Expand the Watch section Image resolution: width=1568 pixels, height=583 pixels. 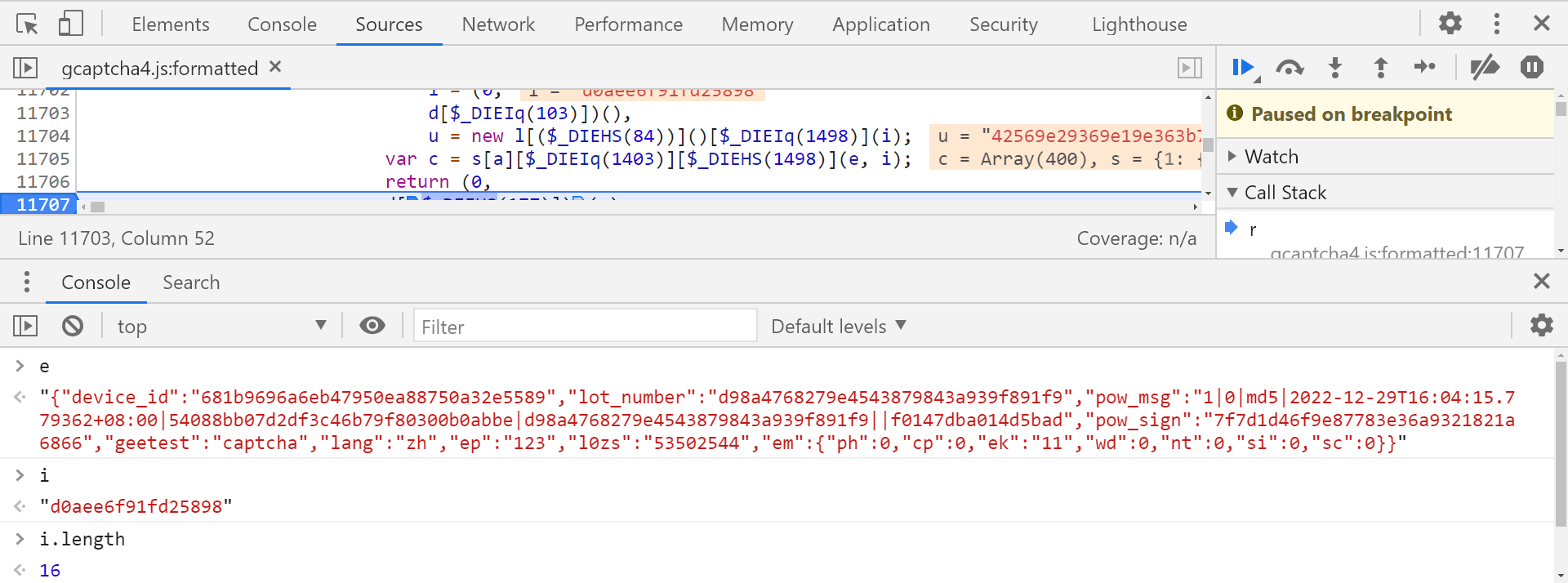click(1271, 156)
